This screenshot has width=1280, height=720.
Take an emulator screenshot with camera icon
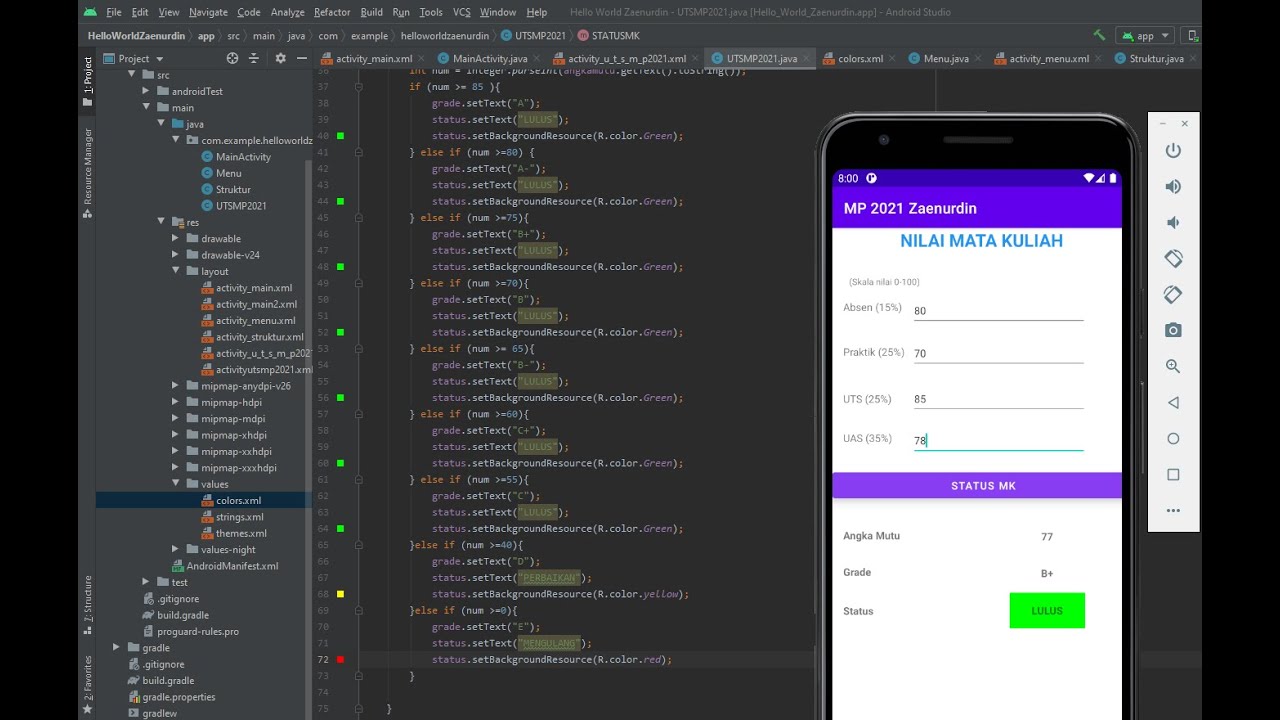(x=1173, y=331)
